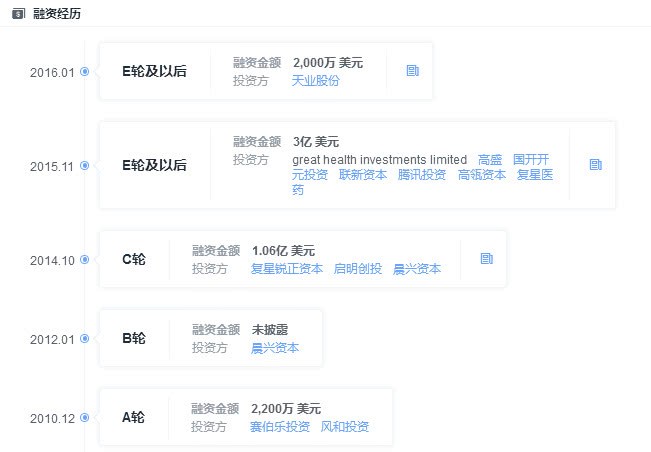Visit the 联新资本 investor page
The image size is (651, 452).
pyautogui.click(x=363, y=174)
